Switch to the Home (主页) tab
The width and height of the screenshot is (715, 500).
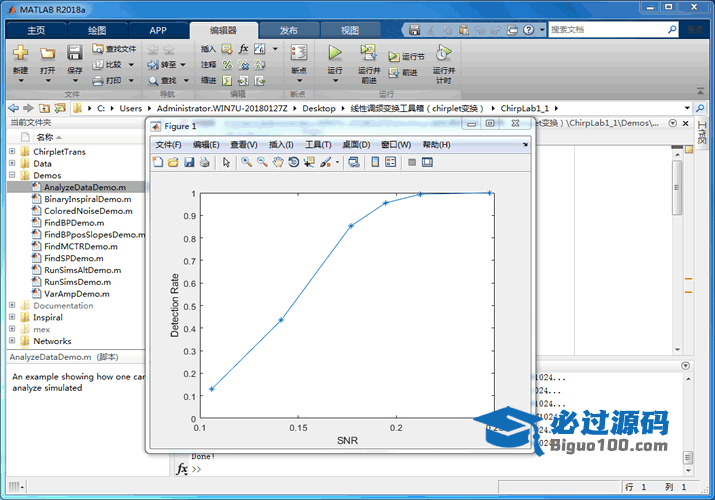(36, 31)
